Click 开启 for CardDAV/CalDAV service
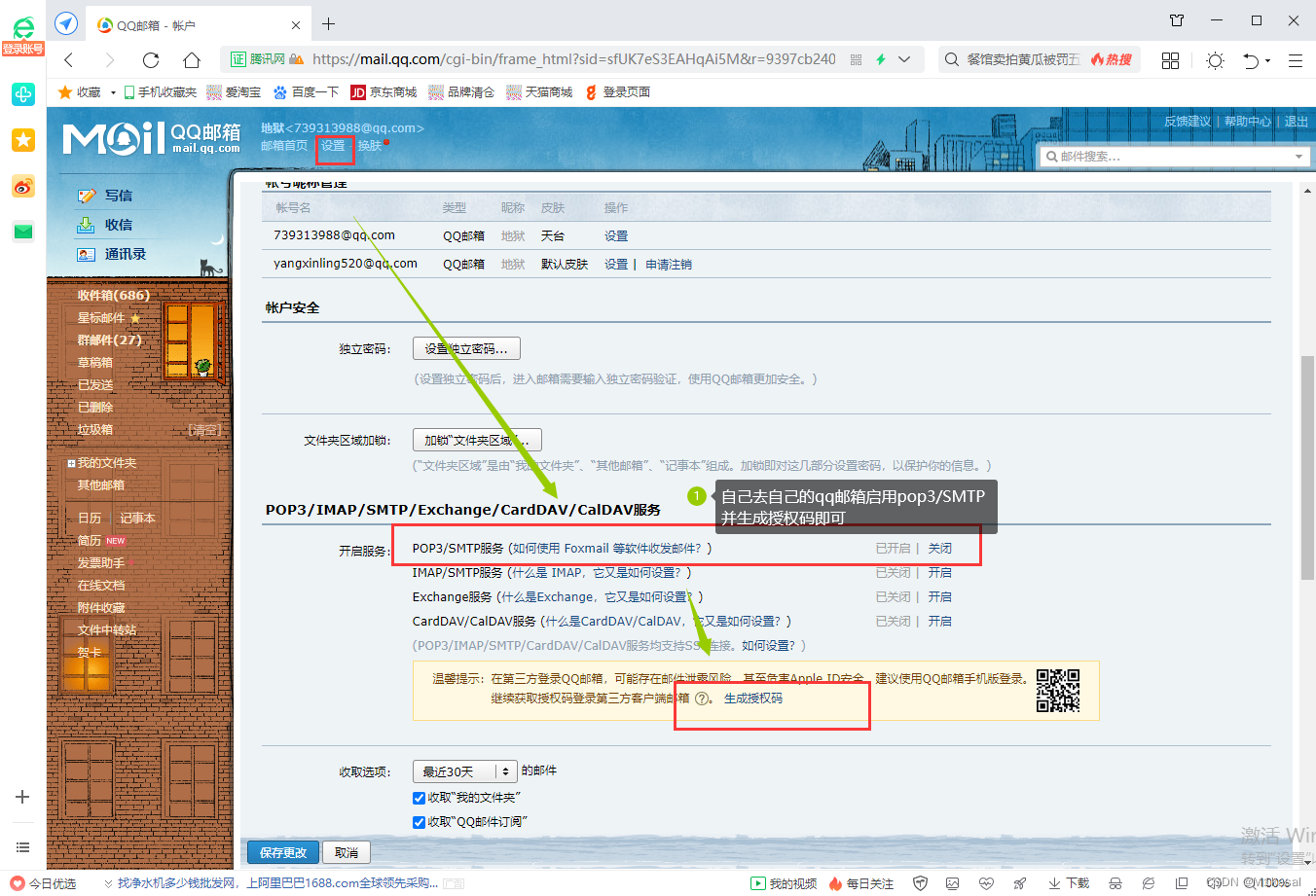The height and width of the screenshot is (896, 1316). point(939,622)
